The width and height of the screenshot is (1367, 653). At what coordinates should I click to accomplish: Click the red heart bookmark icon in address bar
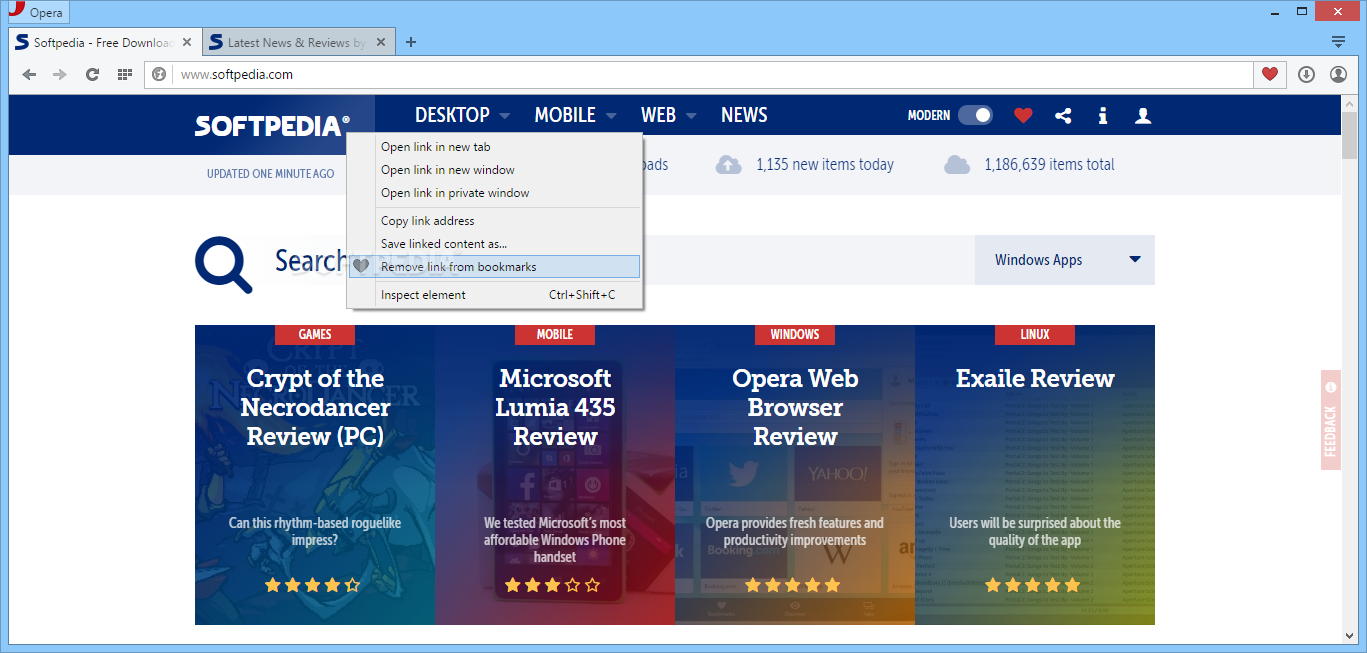pos(1270,74)
